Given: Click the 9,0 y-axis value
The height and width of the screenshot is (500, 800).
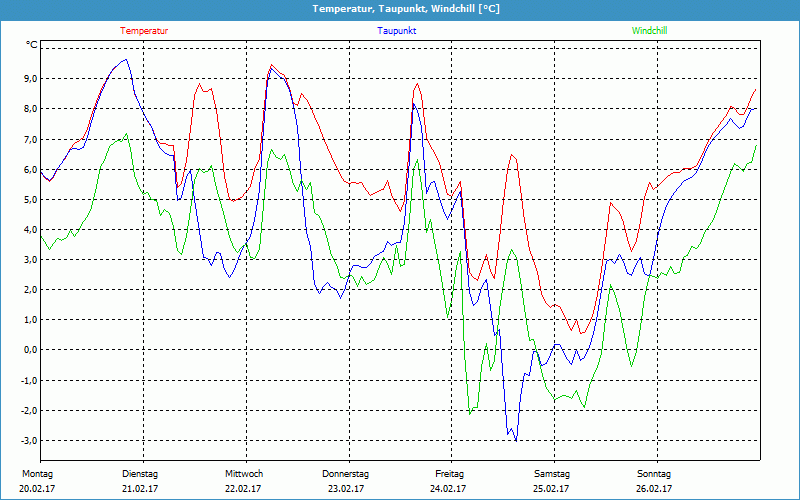Looking at the screenshot, I should (31, 79).
